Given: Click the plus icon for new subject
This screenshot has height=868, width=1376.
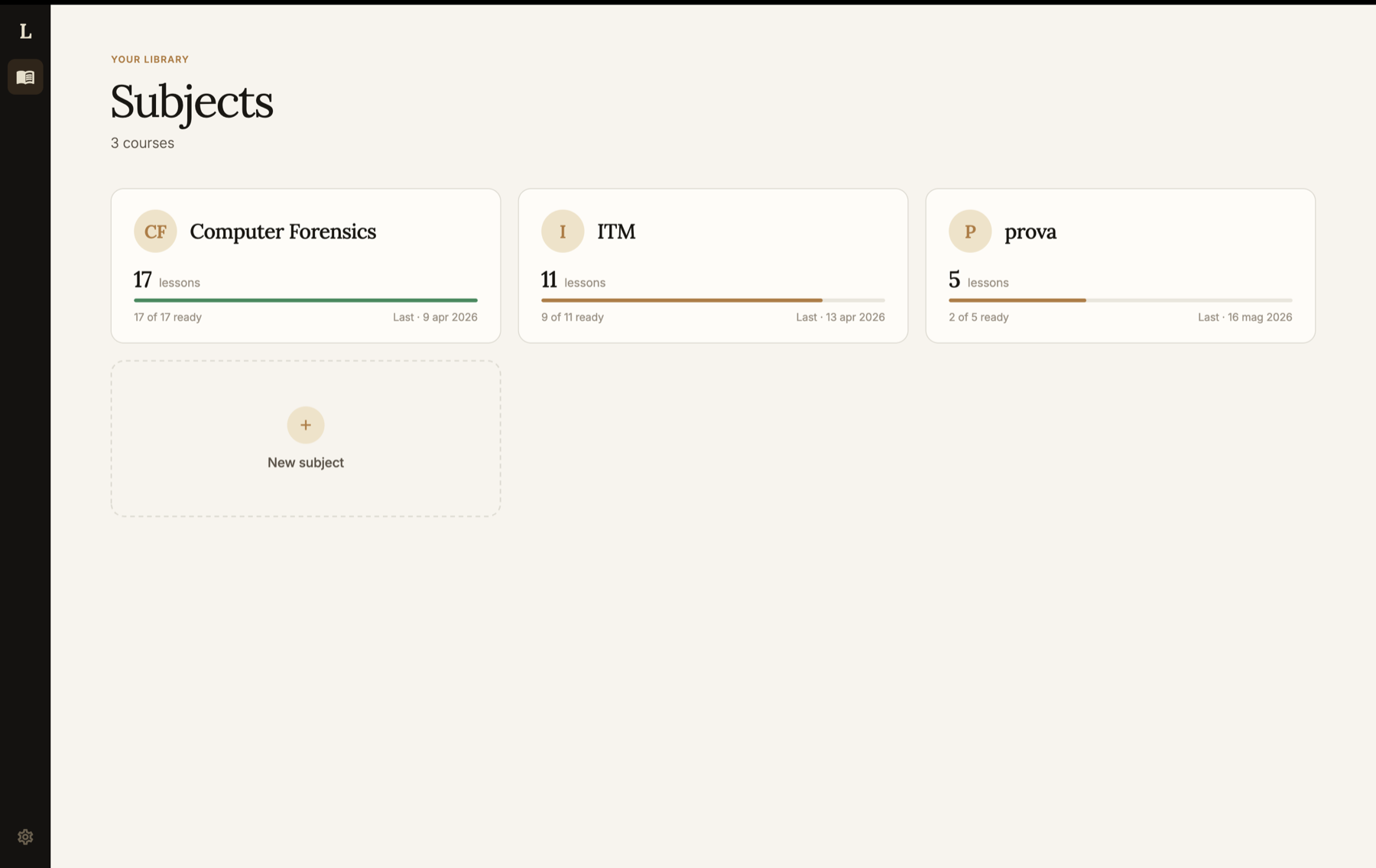Looking at the screenshot, I should tap(306, 425).
